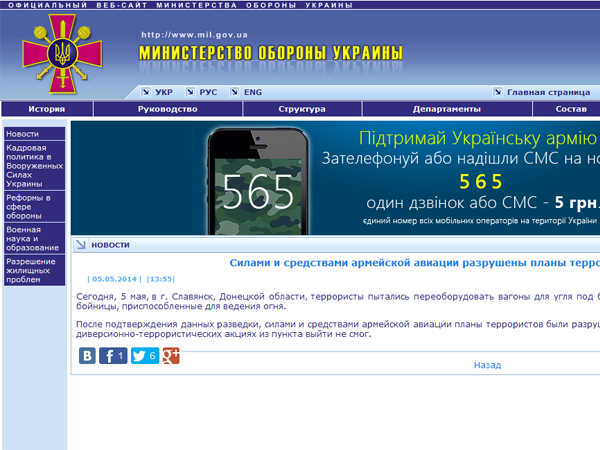Click the arrow icon beside Главная страница
This screenshot has width=600, height=450.
click(498, 92)
